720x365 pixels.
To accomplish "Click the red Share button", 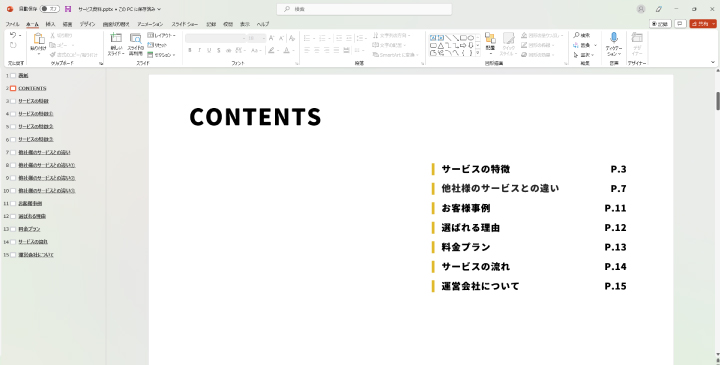I will coord(703,24).
